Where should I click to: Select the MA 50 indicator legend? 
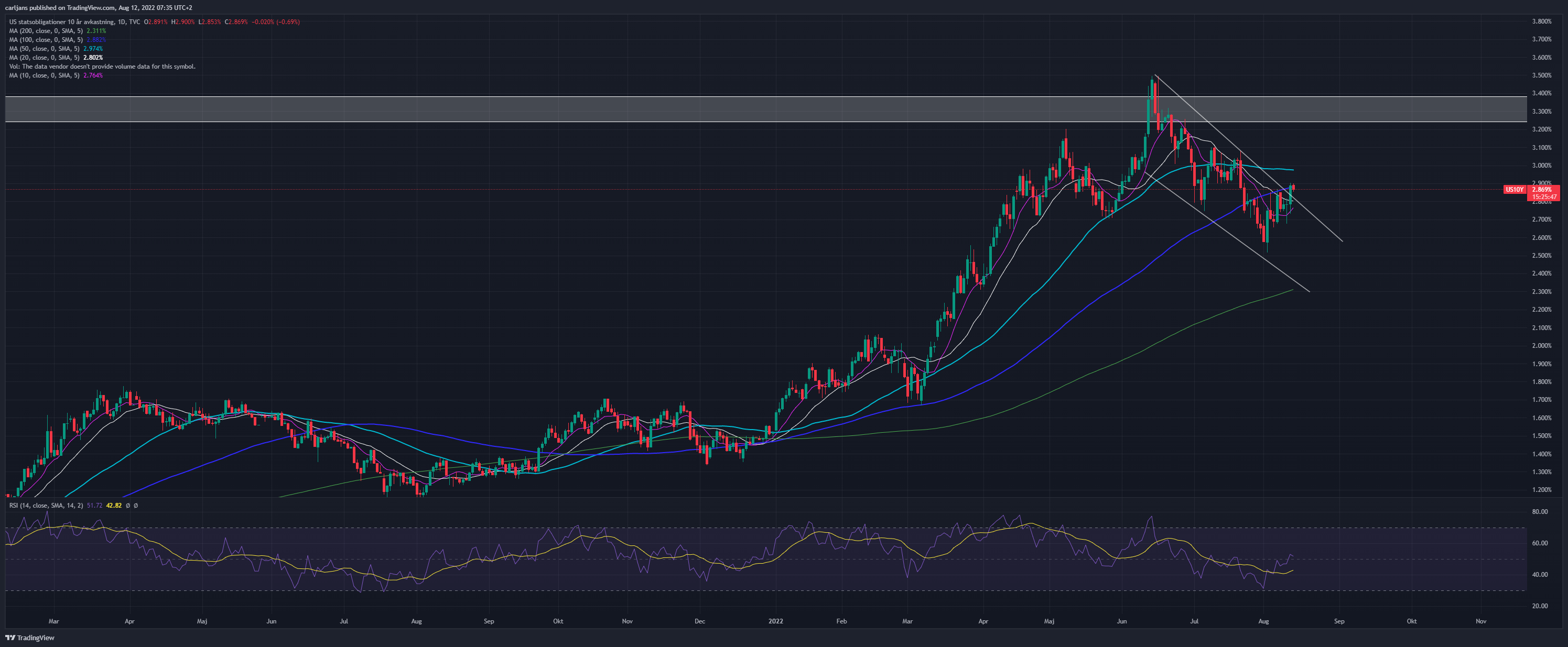[x=56, y=49]
